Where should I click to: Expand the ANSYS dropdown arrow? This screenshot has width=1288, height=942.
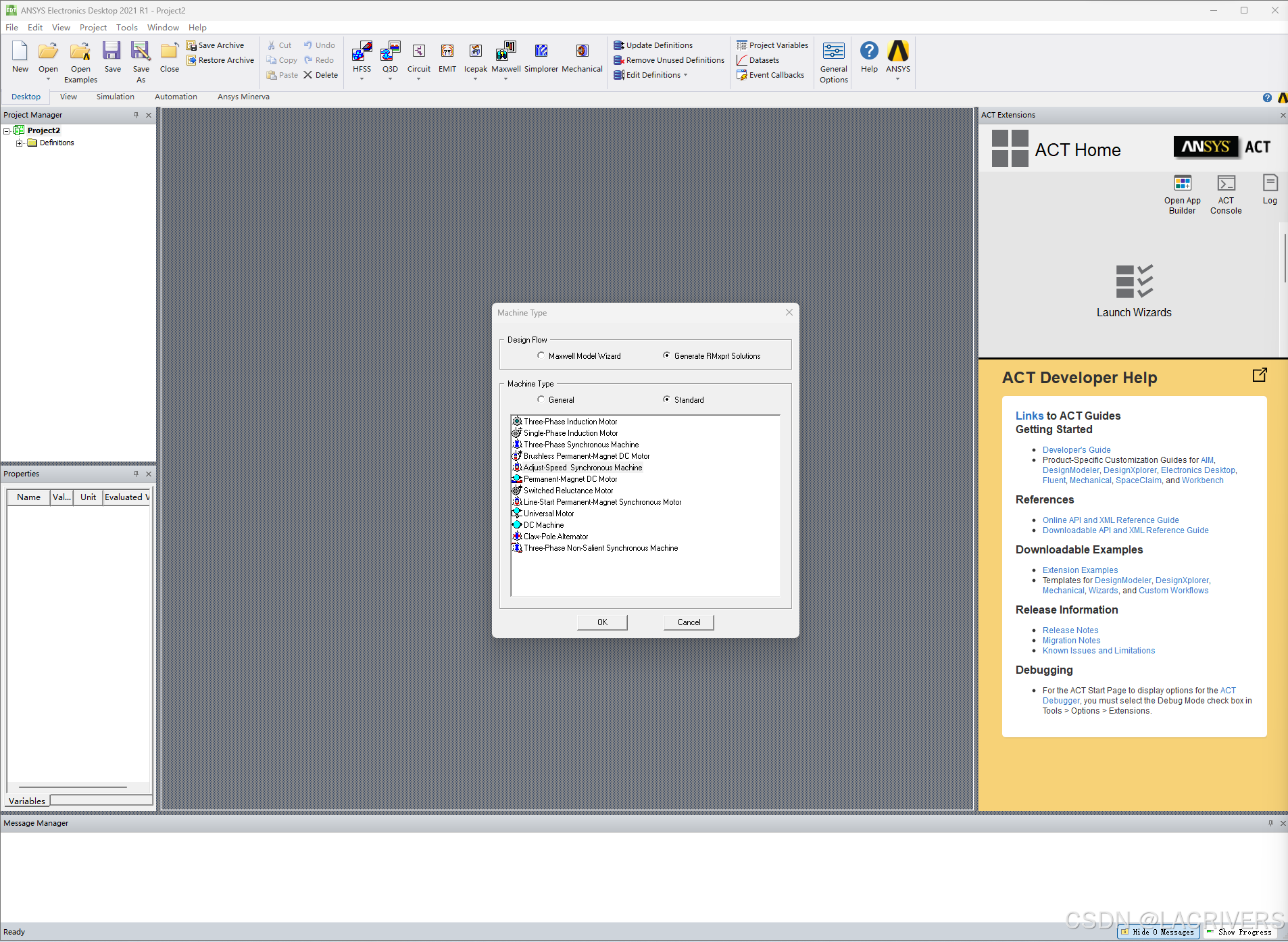coord(897,79)
